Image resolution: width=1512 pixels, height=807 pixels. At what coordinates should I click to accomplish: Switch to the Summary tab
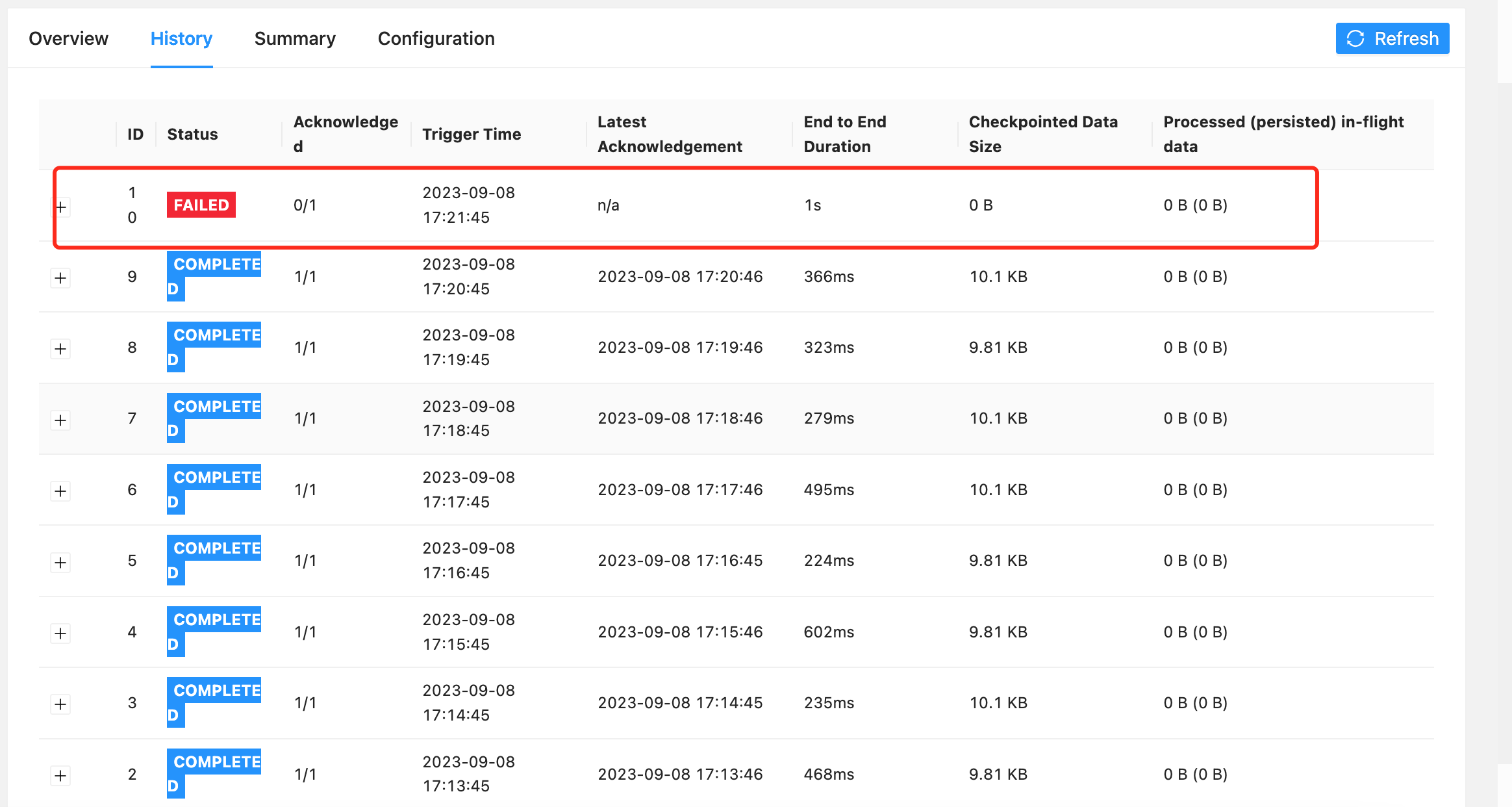[295, 38]
